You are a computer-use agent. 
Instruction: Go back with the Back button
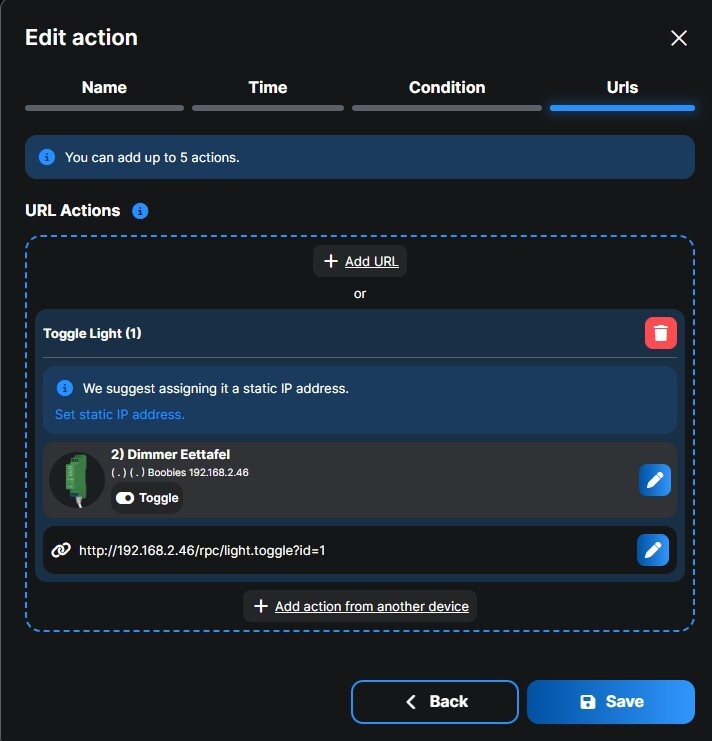(435, 702)
